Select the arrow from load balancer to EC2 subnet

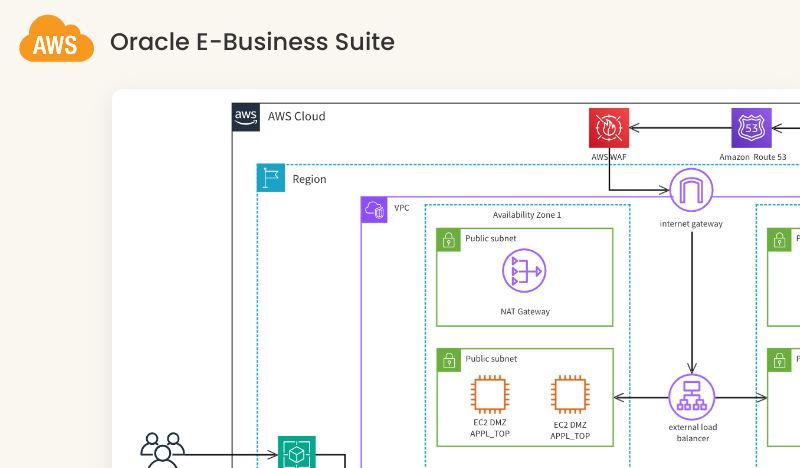pos(641,398)
